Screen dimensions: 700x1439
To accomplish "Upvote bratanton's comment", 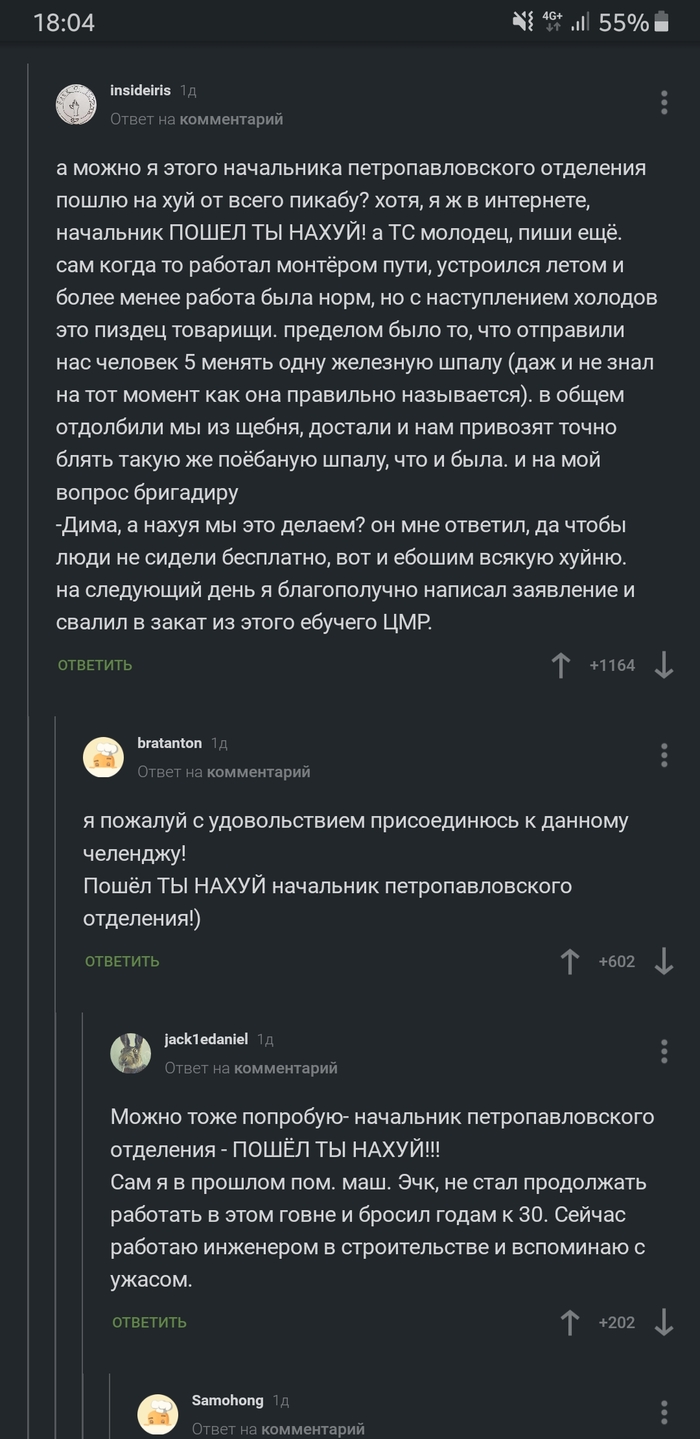I will 570,962.
